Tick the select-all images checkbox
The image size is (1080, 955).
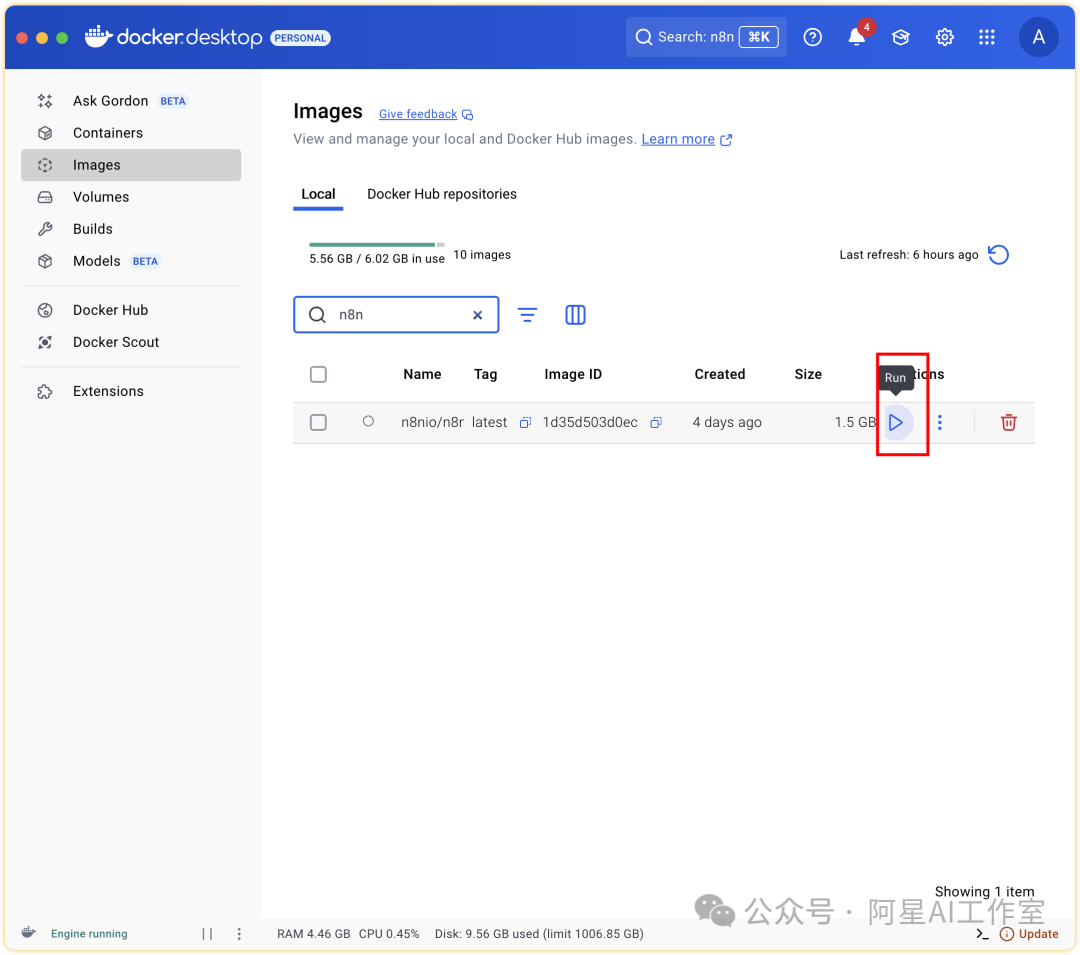pos(318,375)
